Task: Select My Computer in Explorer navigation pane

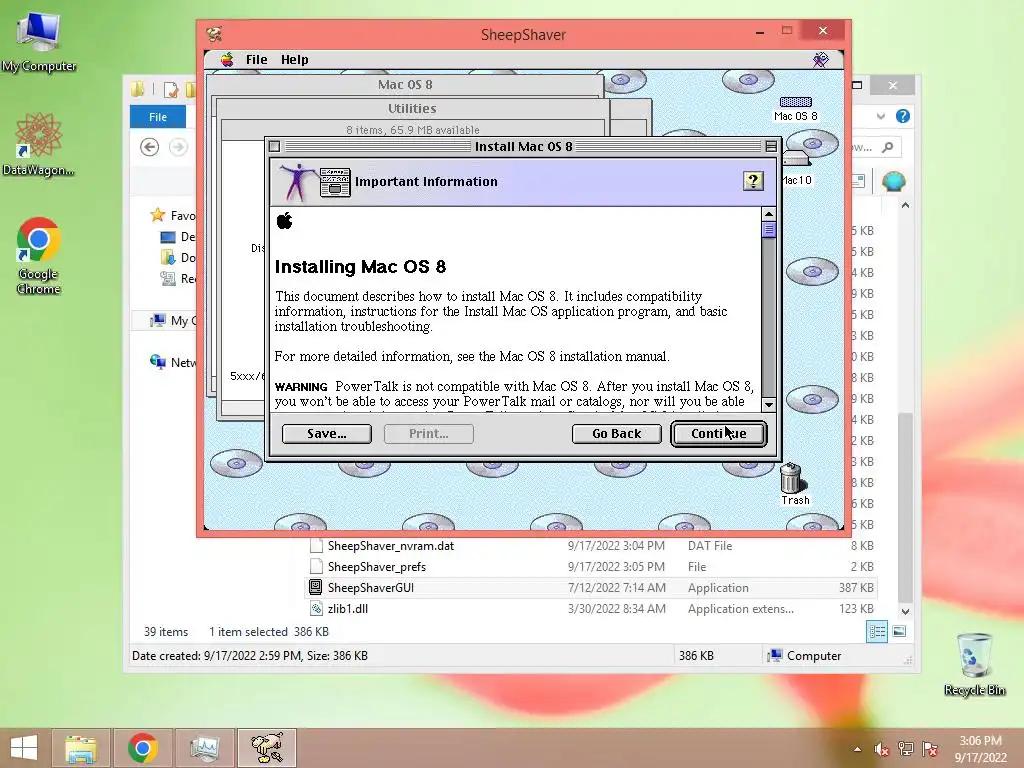Action: [174, 320]
